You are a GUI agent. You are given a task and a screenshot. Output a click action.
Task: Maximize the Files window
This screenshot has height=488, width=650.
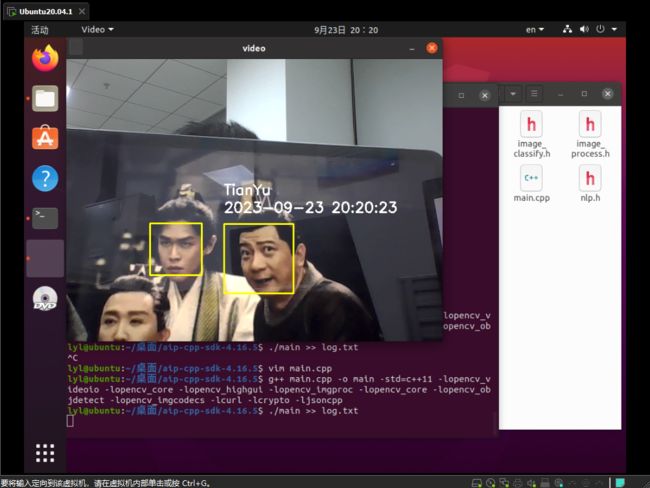584,94
